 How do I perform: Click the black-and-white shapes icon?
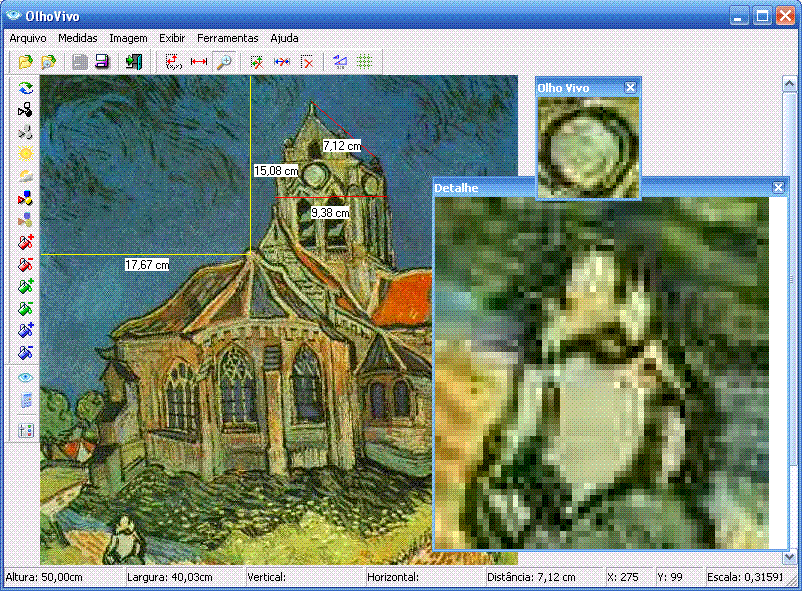tap(26, 110)
